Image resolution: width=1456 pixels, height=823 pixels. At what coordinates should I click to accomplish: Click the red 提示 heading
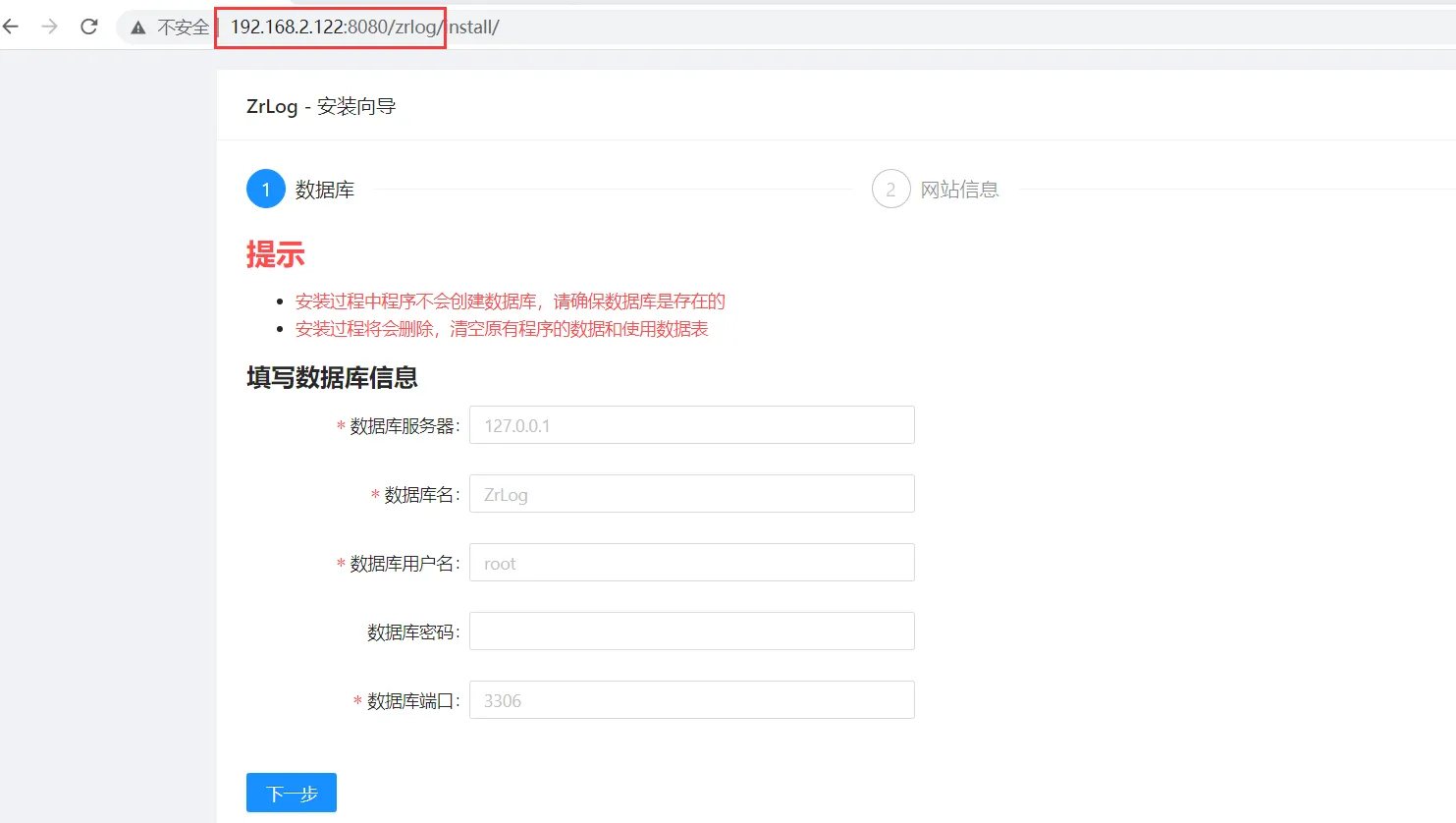[x=275, y=255]
